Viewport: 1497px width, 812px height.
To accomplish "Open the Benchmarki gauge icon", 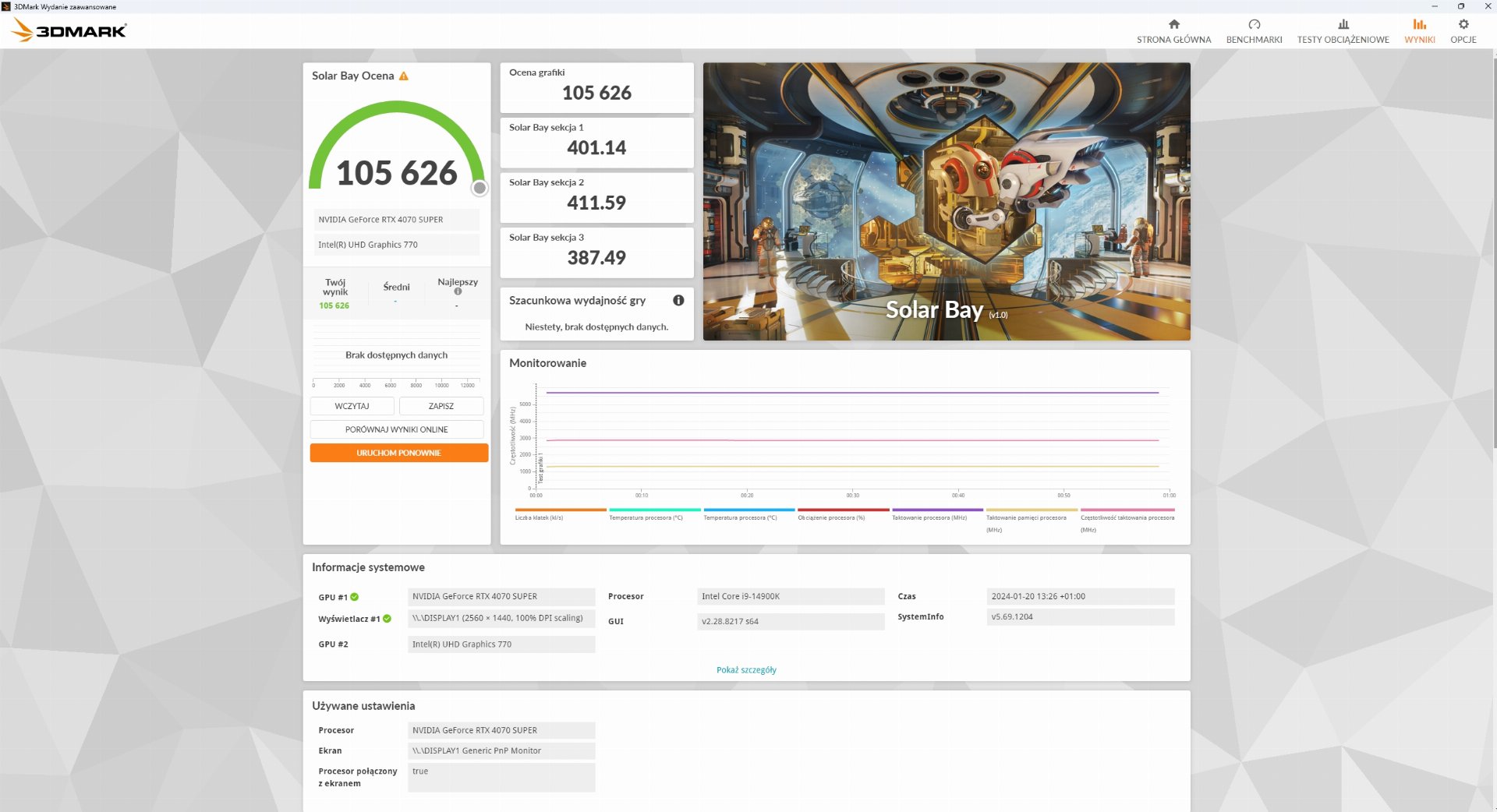I will point(1254,24).
